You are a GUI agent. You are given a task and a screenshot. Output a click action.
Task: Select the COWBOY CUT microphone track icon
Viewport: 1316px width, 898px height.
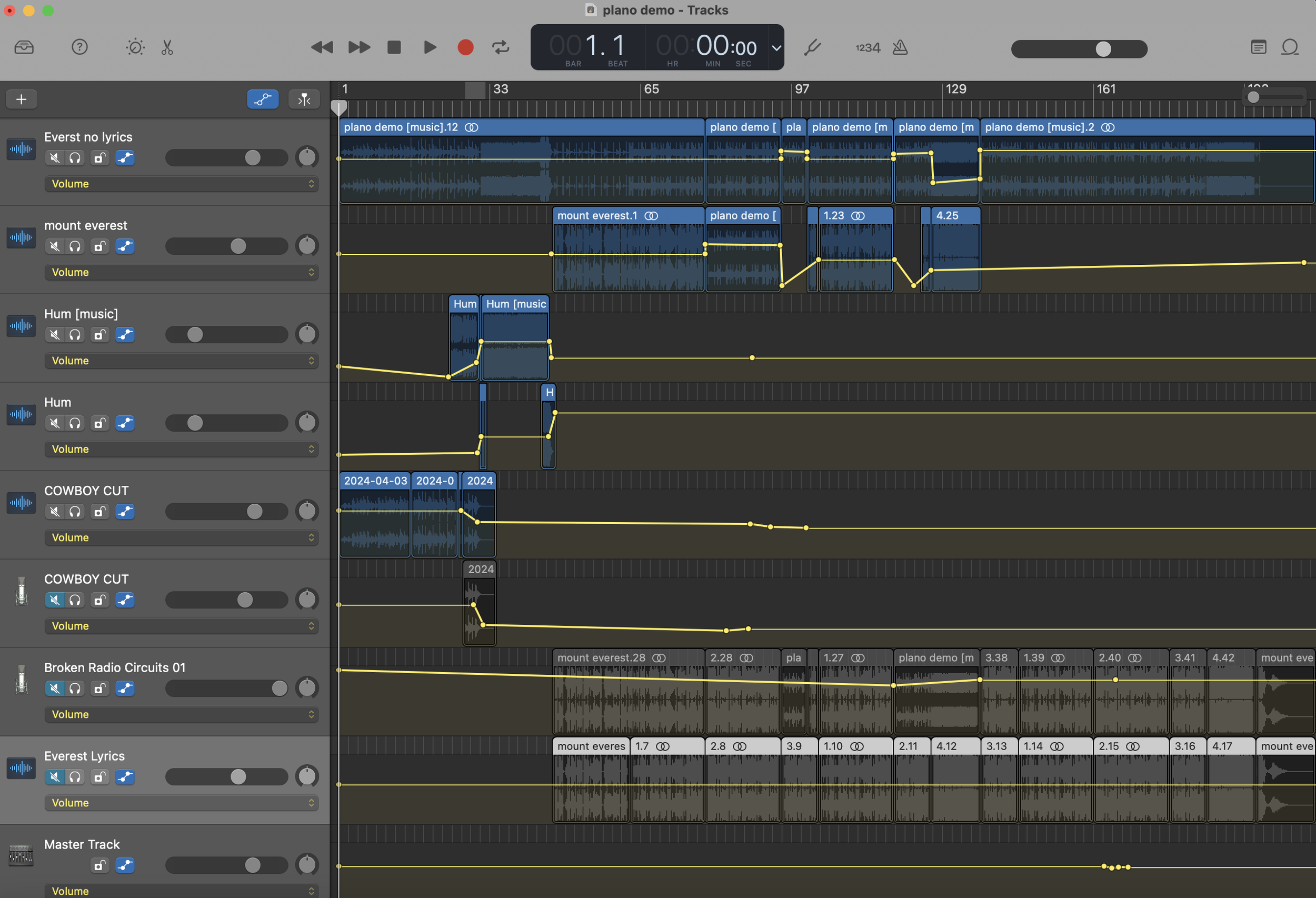[22, 591]
